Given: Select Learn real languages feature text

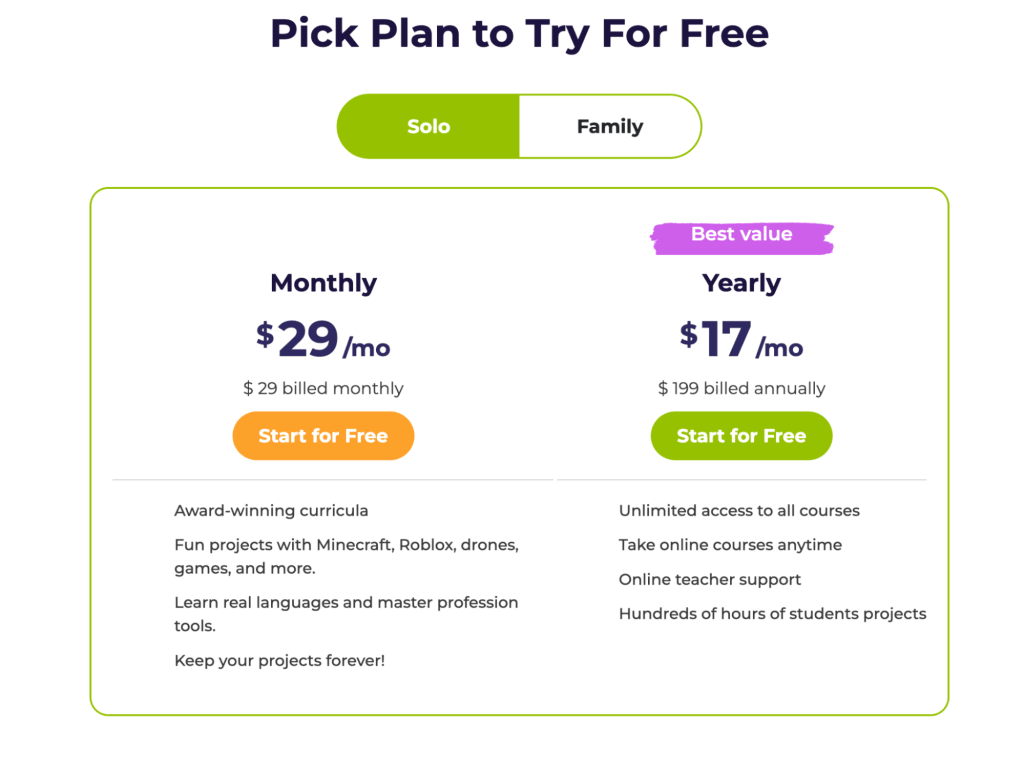Looking at the screenshot, I should (347, 613).
